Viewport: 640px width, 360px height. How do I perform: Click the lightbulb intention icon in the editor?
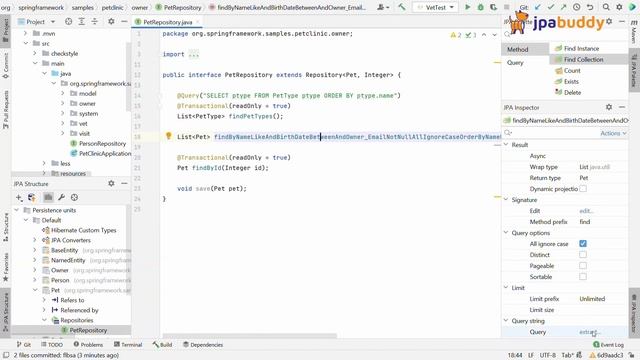168,136
